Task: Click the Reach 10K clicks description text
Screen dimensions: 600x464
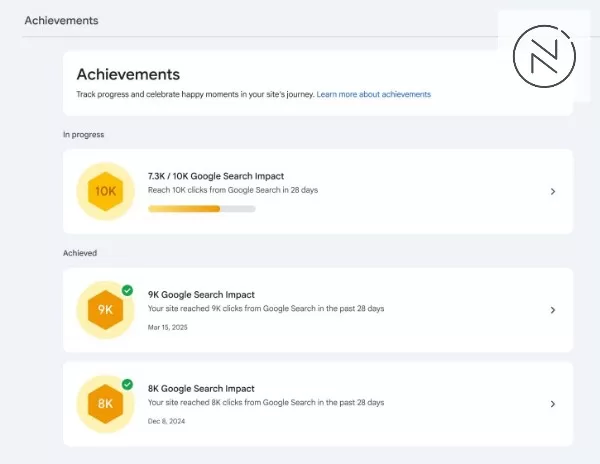Action: point(233,190)
